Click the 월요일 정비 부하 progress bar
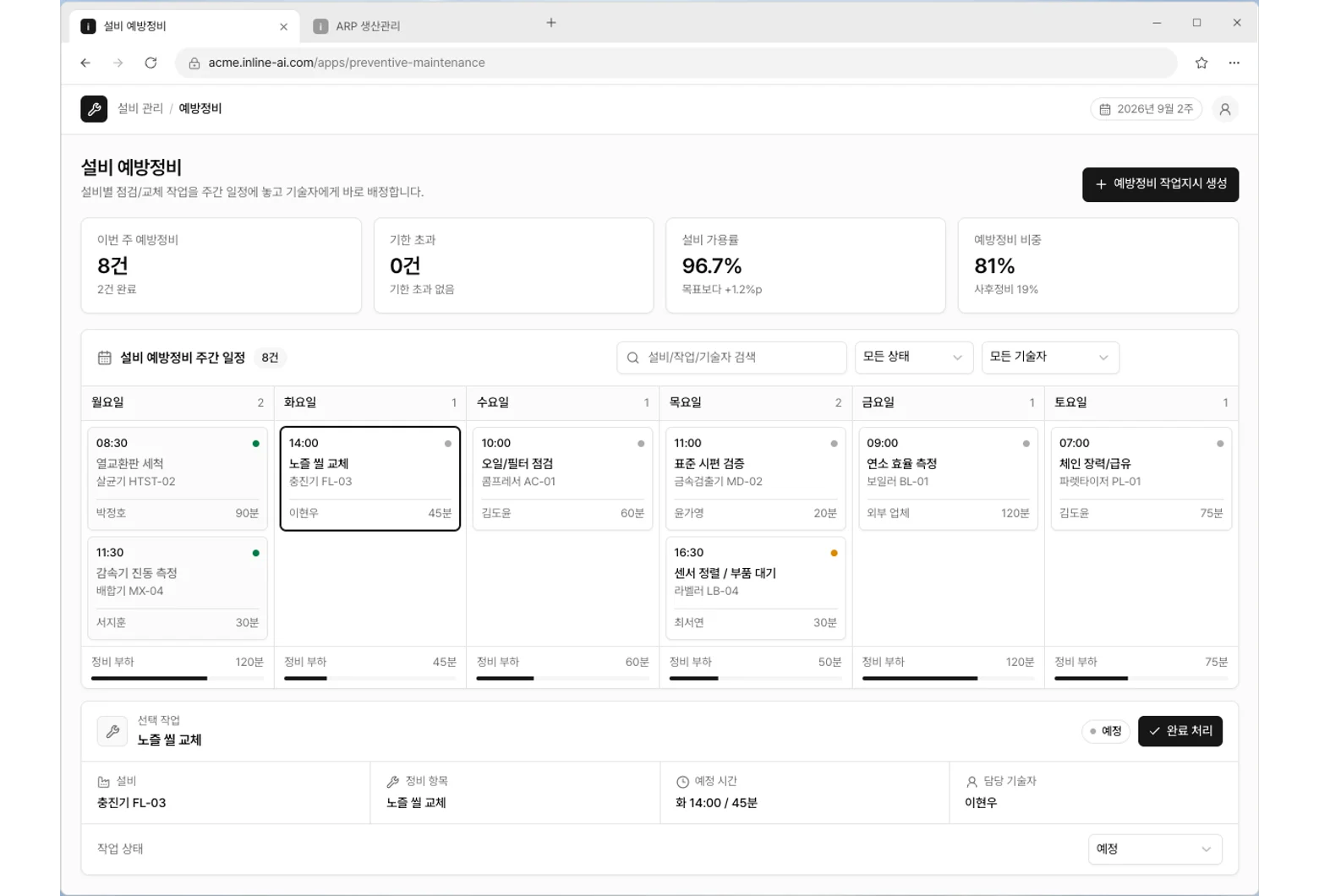Viewport: 1319px width, 896px height. pyautogui.click(x=178, y=678)
